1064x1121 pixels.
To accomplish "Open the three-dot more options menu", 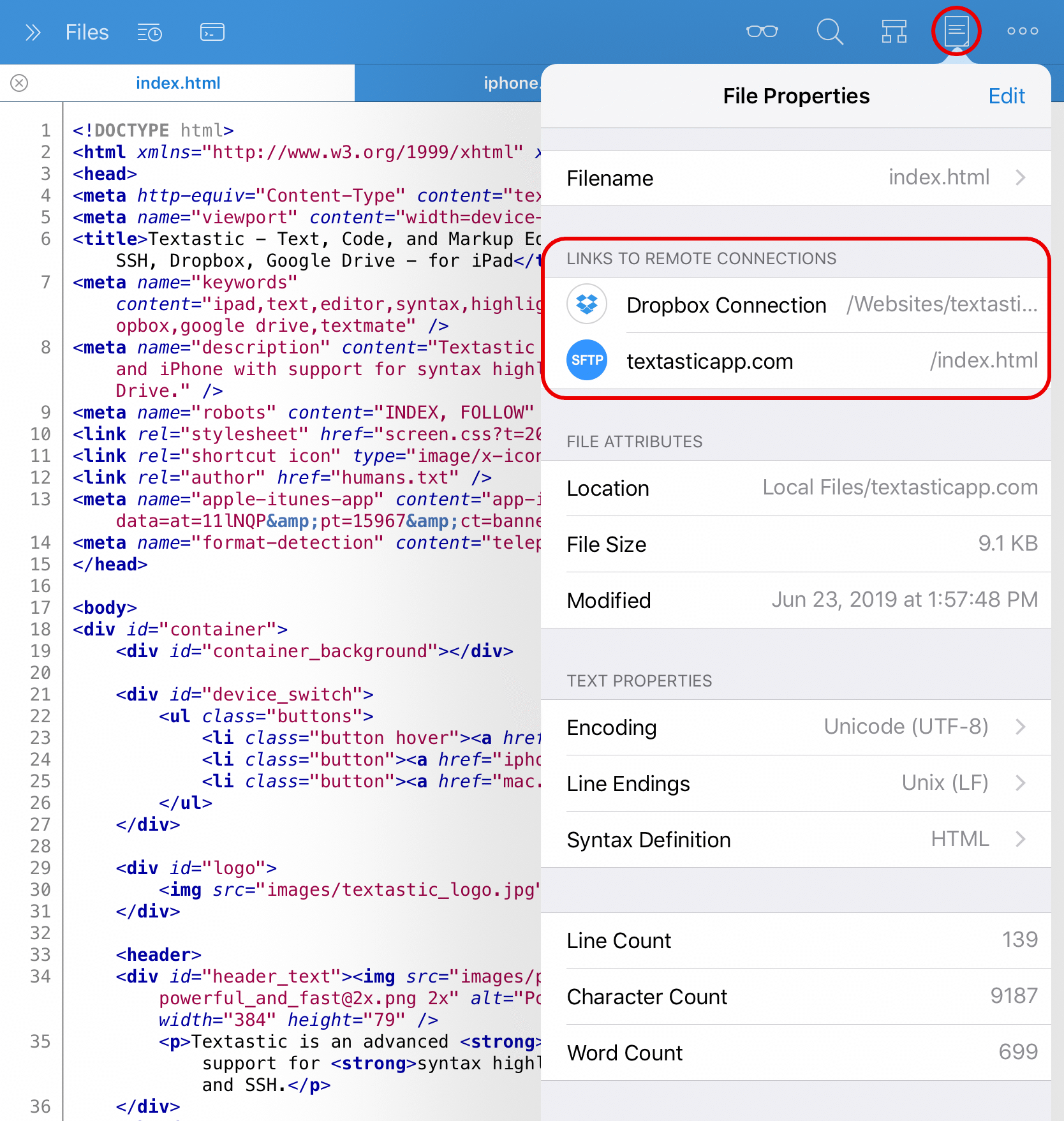I will click(1022, 31).
